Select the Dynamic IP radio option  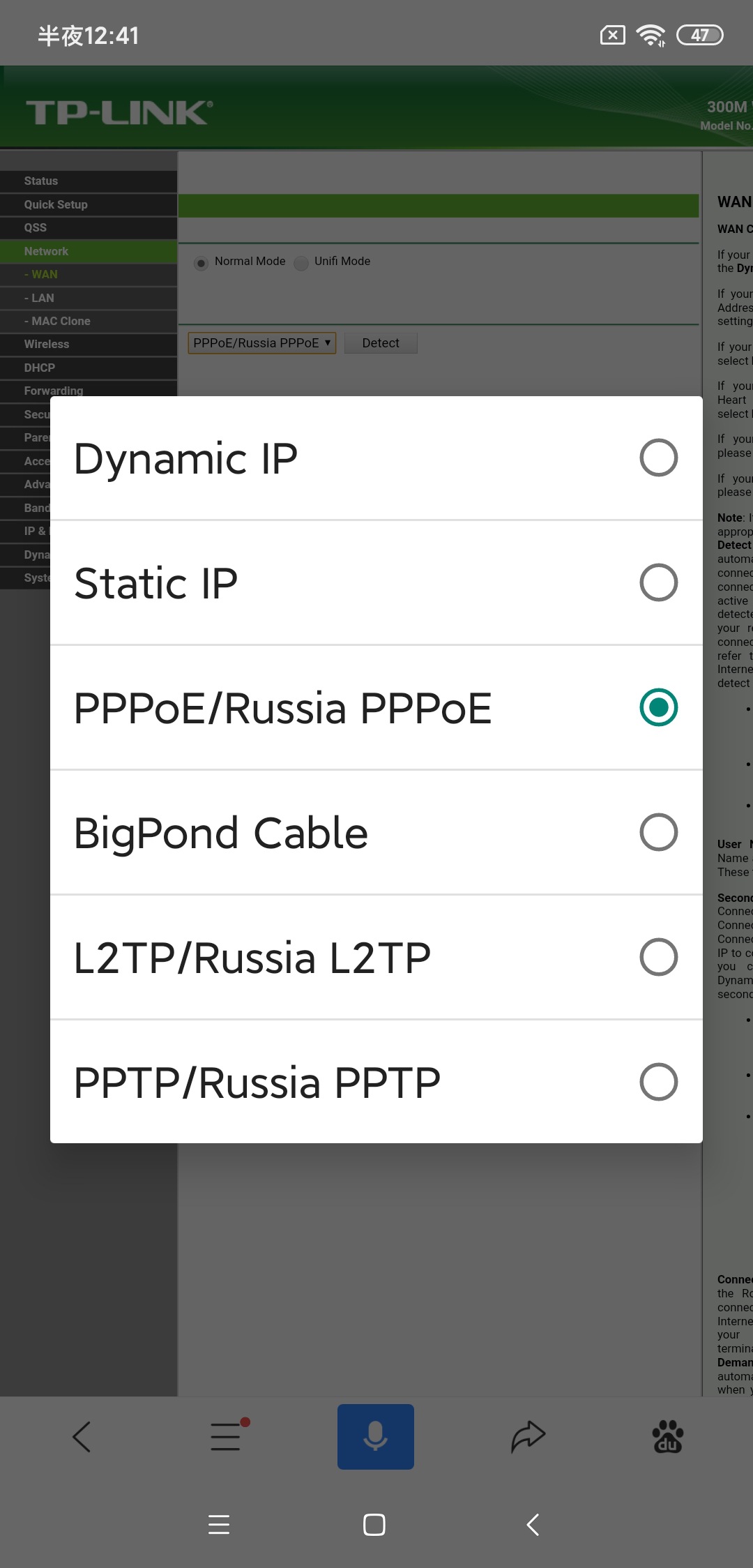click(376, 458)
